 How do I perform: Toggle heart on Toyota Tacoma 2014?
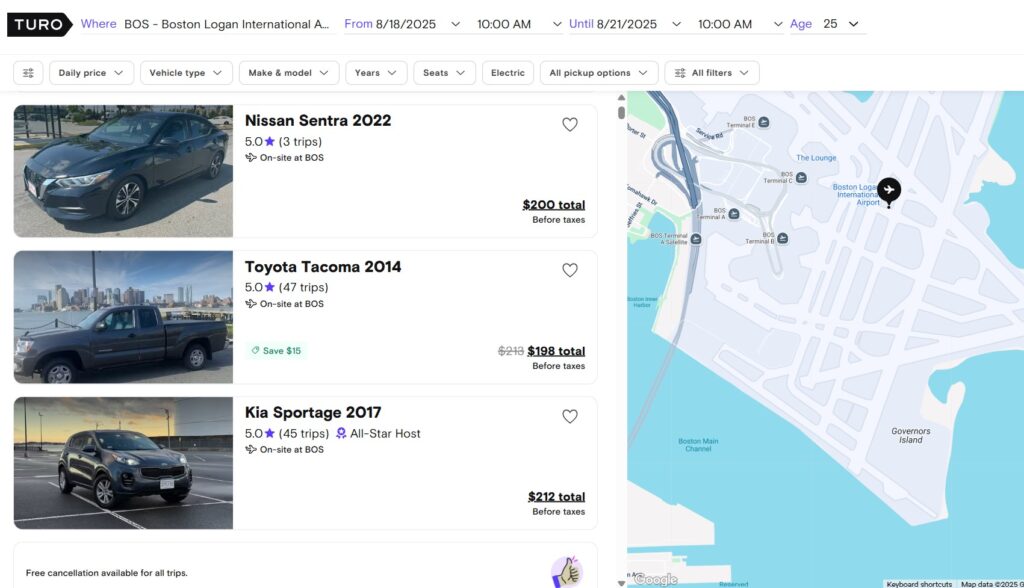click(x=569, y=270)
